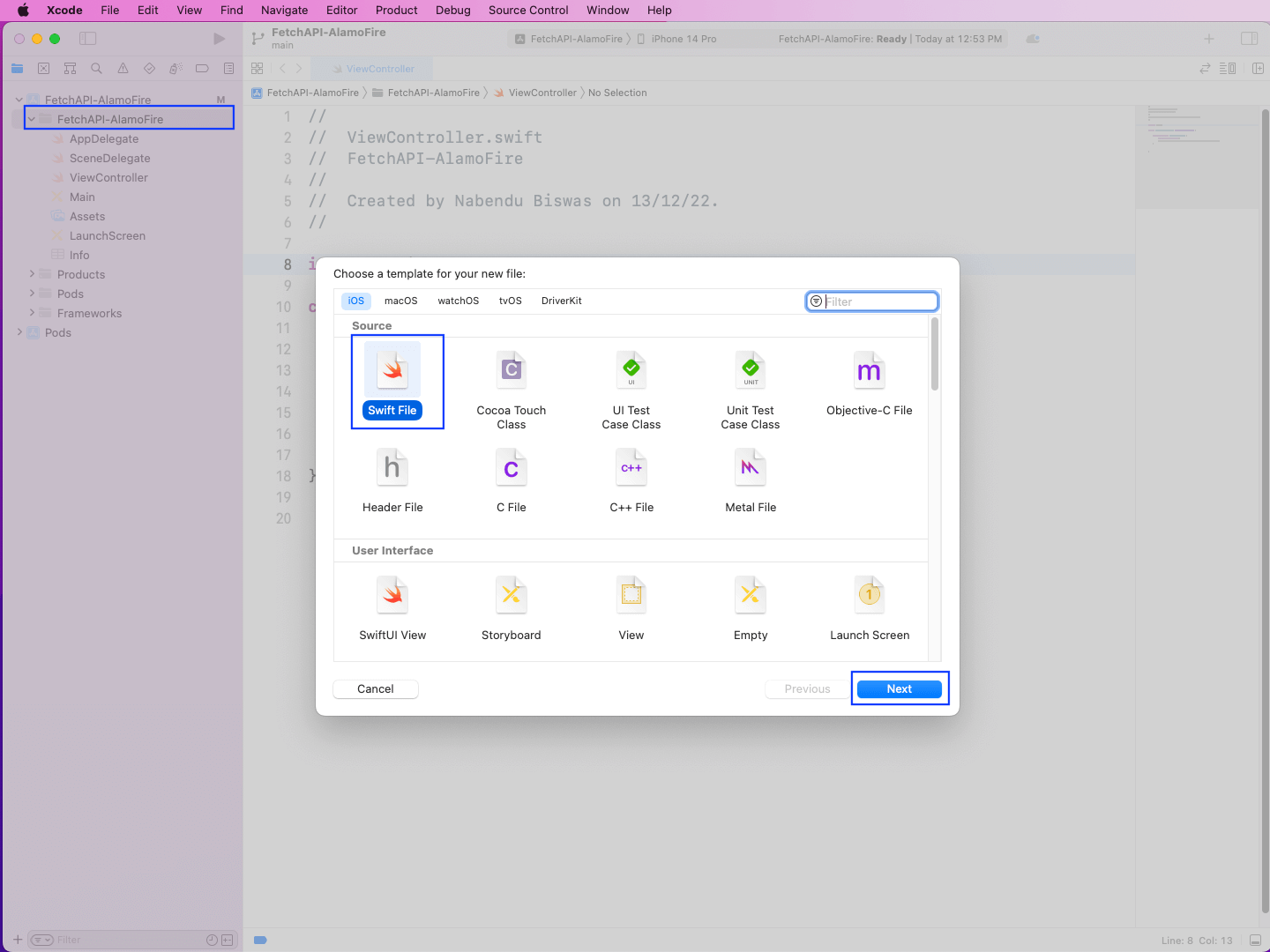The width and height of the screenshot is (1270, 952).
Task: Pick the SwiftUI View template
Action: (392, 596)
